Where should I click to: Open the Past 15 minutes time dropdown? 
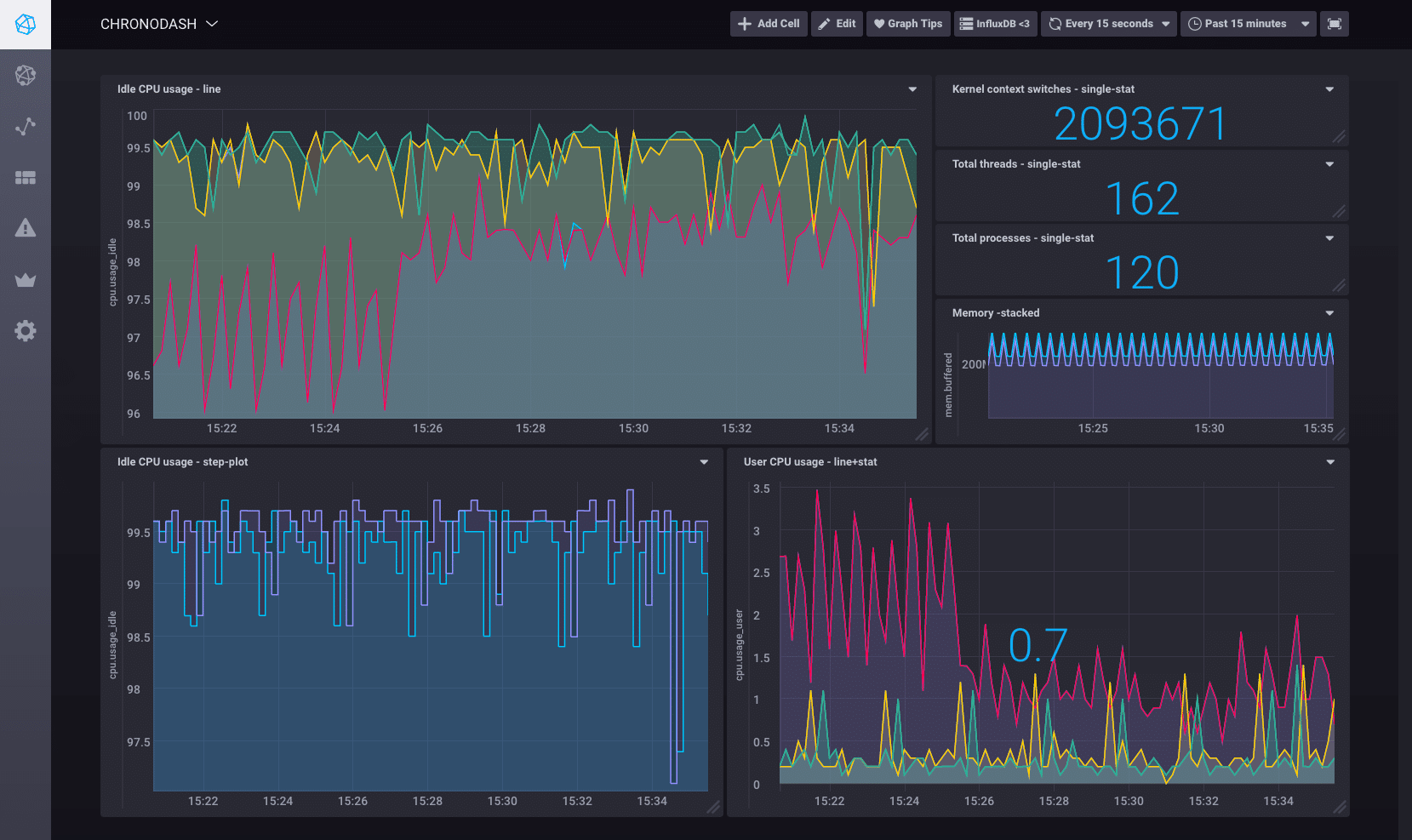pyautogui.click(x=1248, y=24)
